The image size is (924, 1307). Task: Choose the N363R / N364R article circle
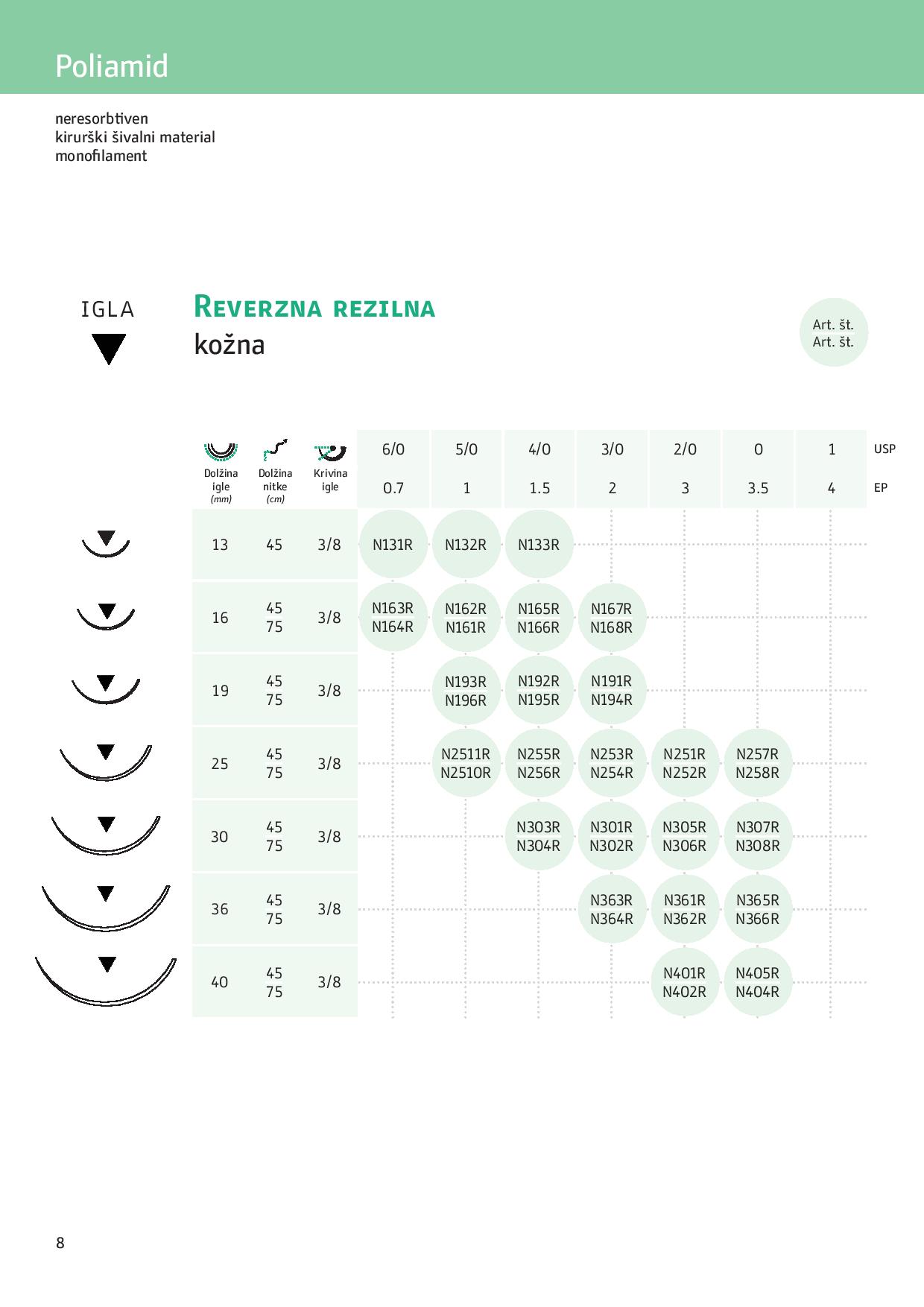click(612, 909)
